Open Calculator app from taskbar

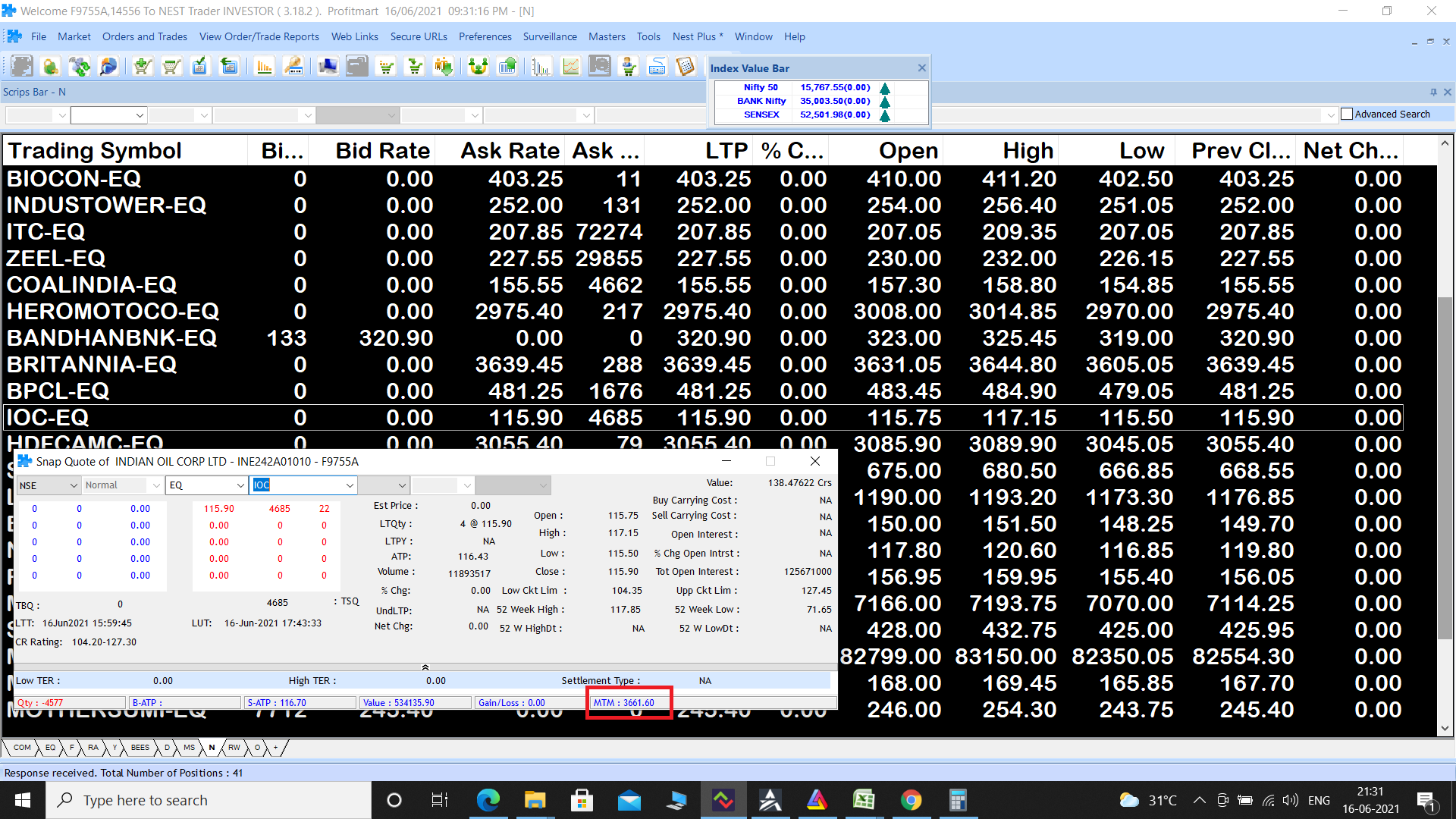[958, 800]
